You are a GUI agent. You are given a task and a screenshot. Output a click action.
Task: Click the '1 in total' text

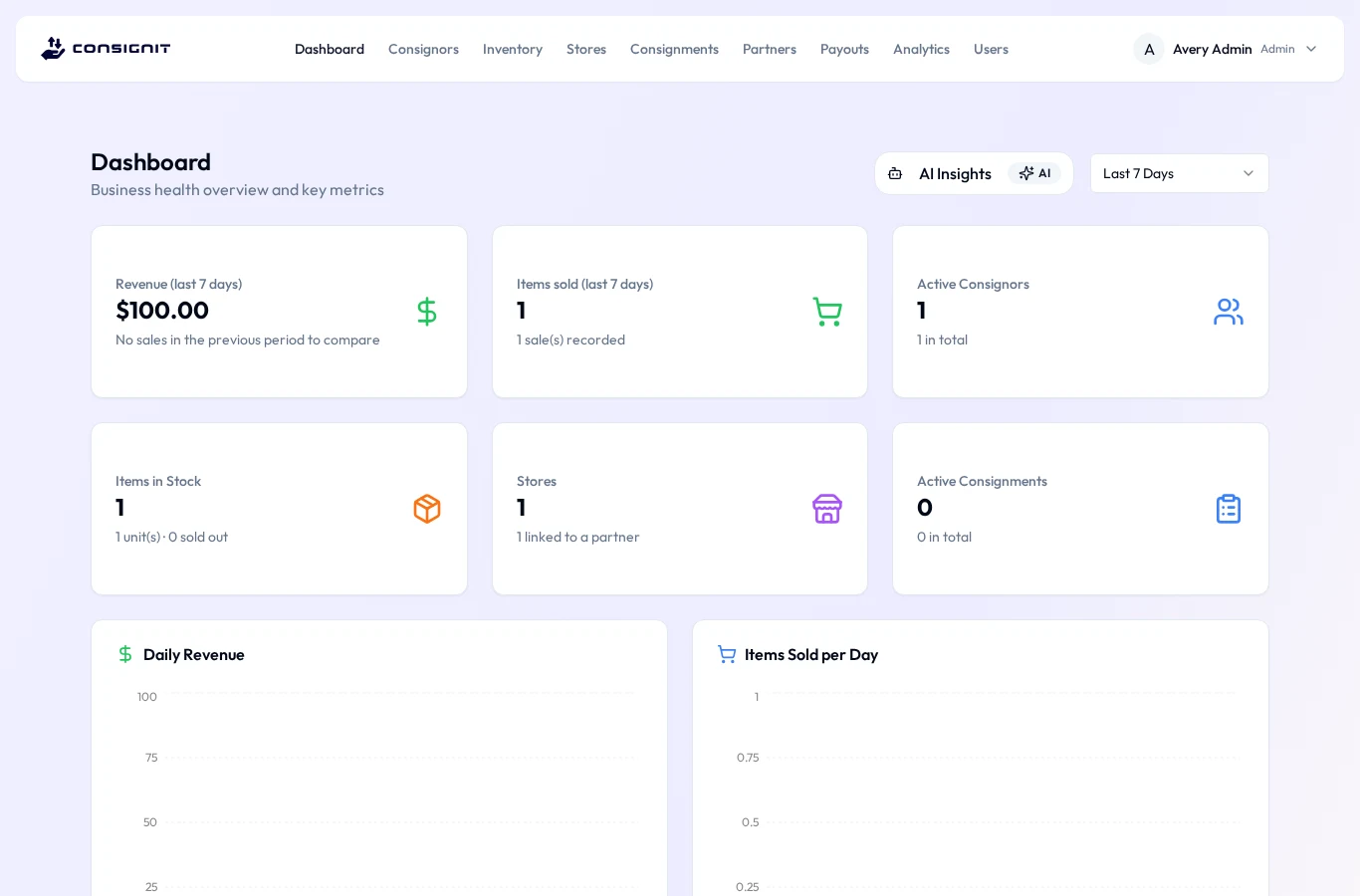click(942, 339)
